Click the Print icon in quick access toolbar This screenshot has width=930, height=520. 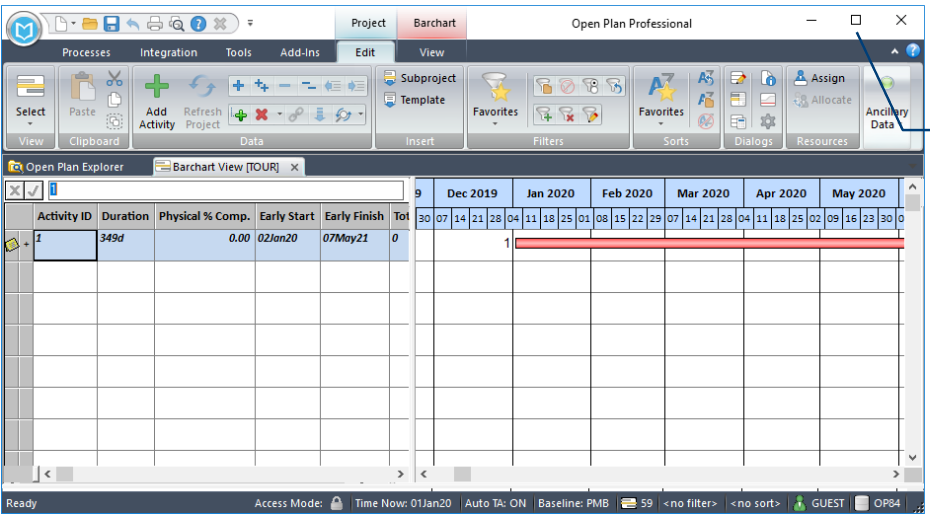[x=155, y=24]
